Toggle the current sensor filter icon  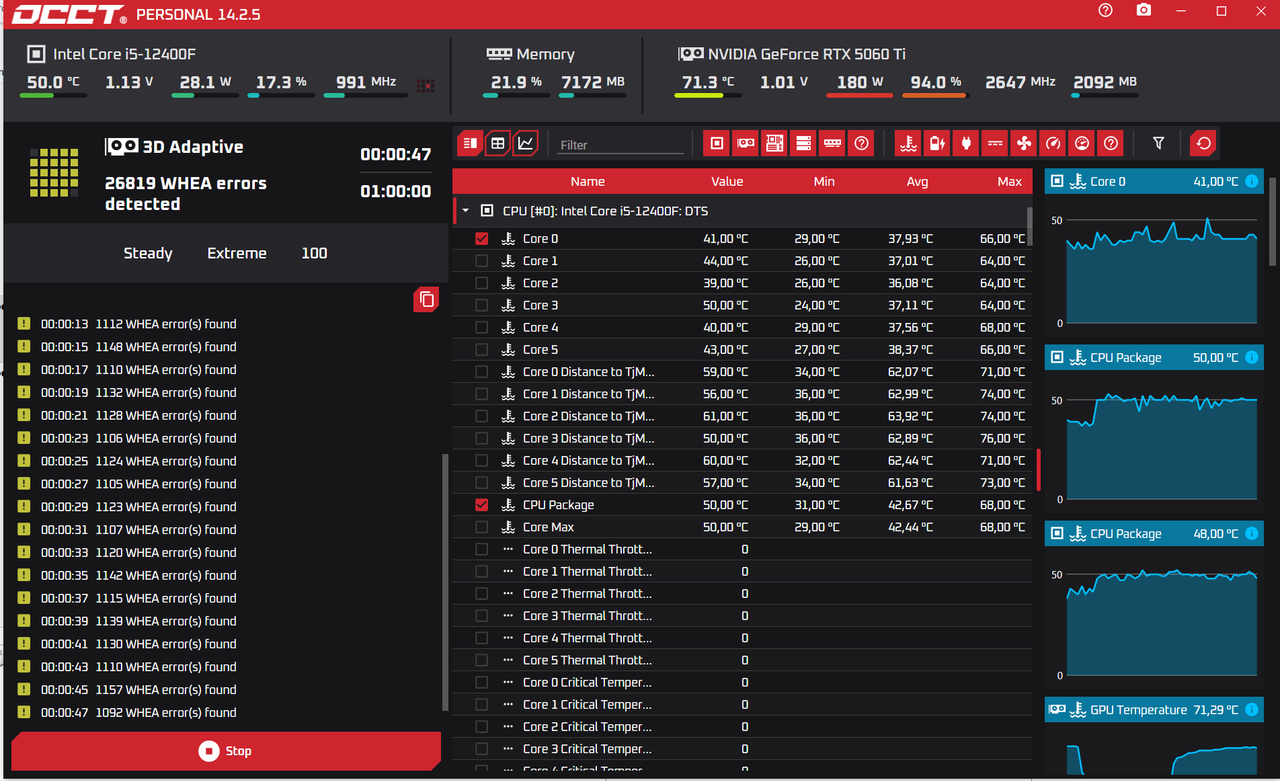pos(995,144)
